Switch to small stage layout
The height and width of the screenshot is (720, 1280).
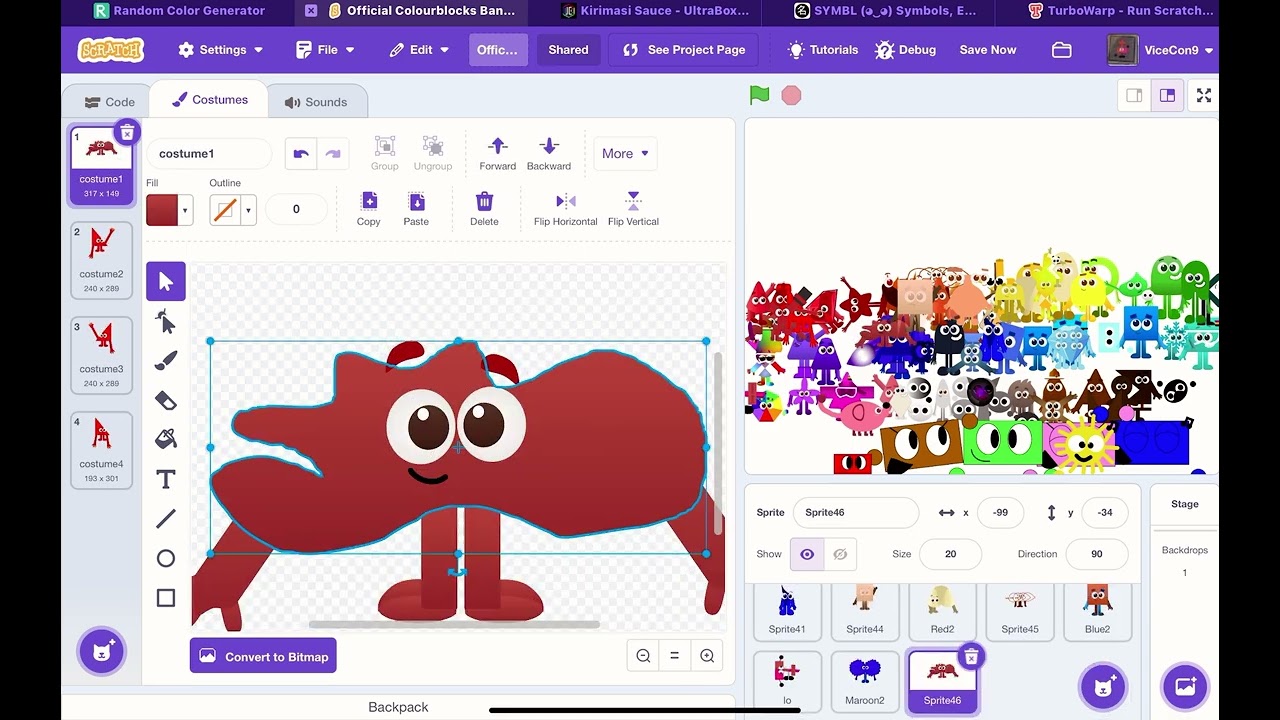[x=1134, y=96]
